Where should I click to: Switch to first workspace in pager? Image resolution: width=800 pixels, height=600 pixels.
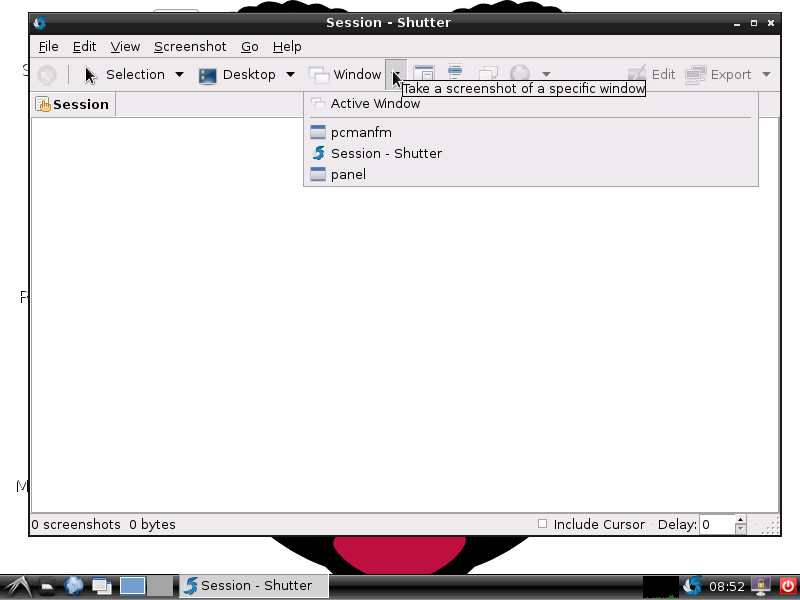pos(133,586)
